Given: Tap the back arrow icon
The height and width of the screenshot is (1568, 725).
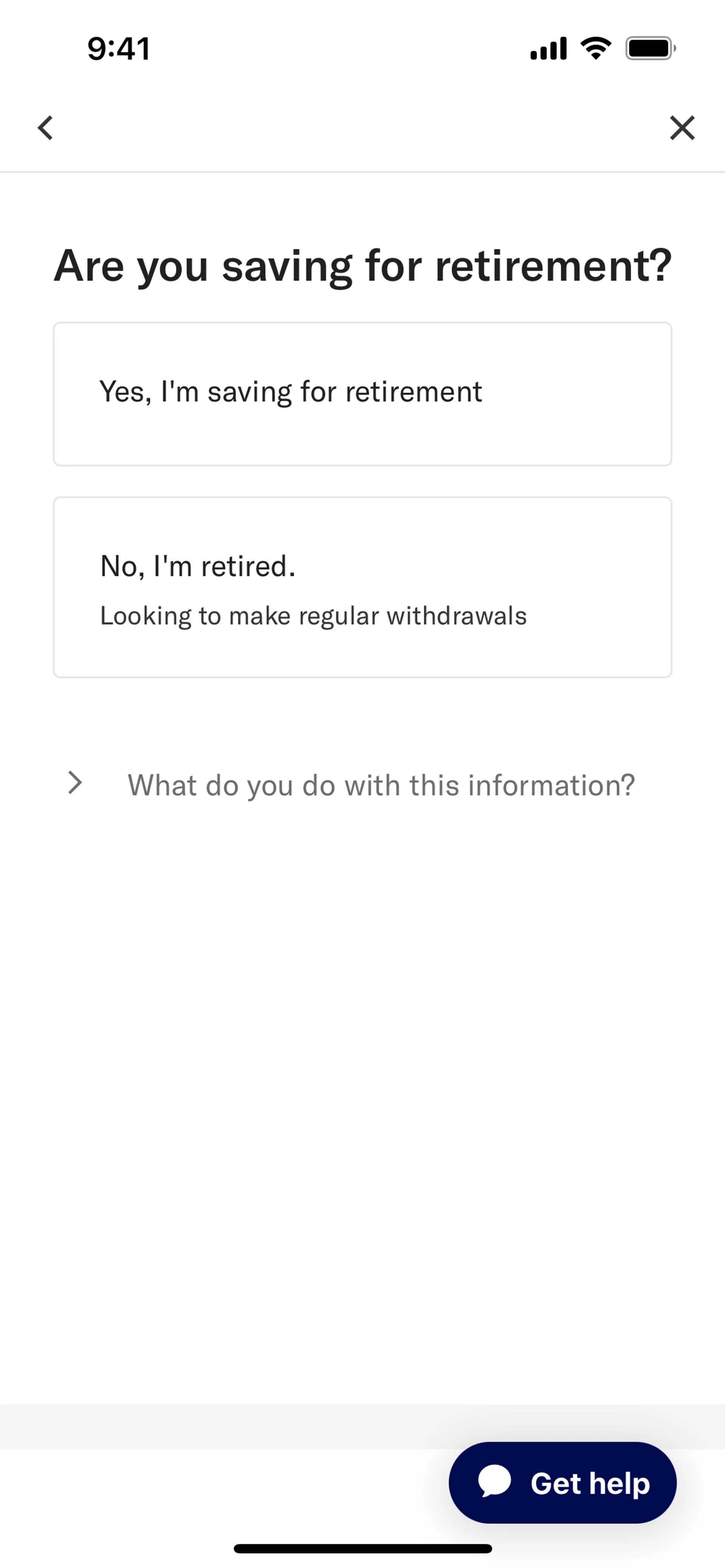Looking at the screenshot, I should tap(46, 128).
